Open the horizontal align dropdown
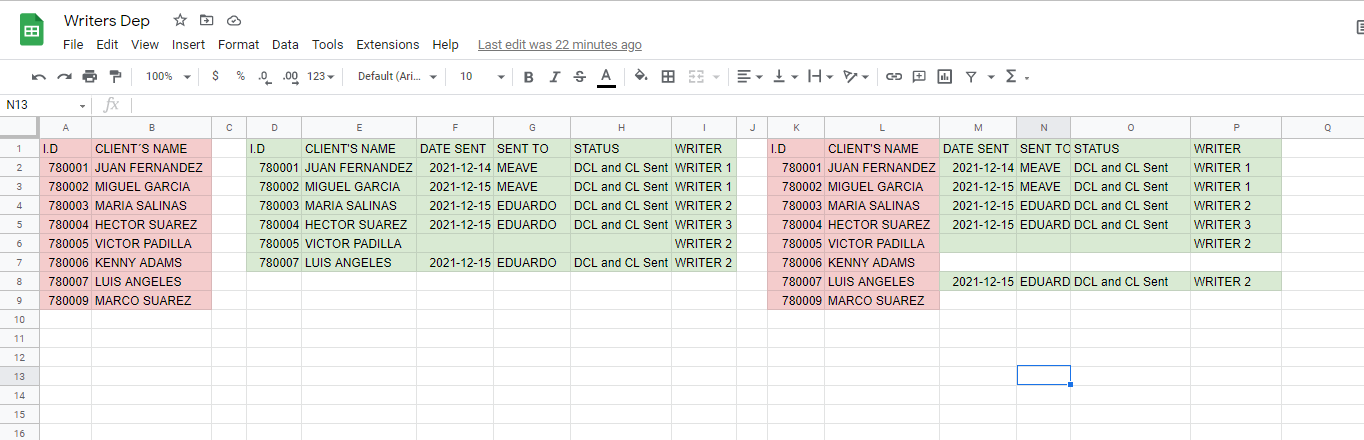 (x=750, y=76)
